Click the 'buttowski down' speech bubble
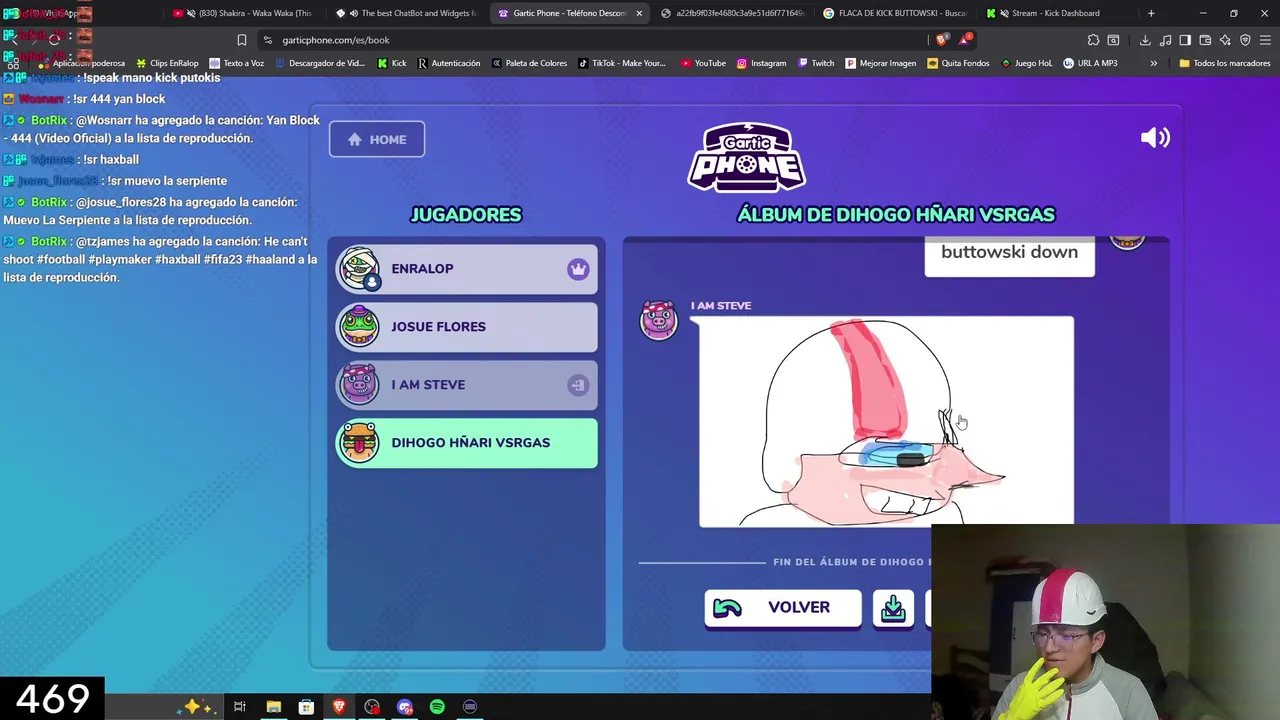This screenshot has height=720, width=1280. pos(1009,254)
